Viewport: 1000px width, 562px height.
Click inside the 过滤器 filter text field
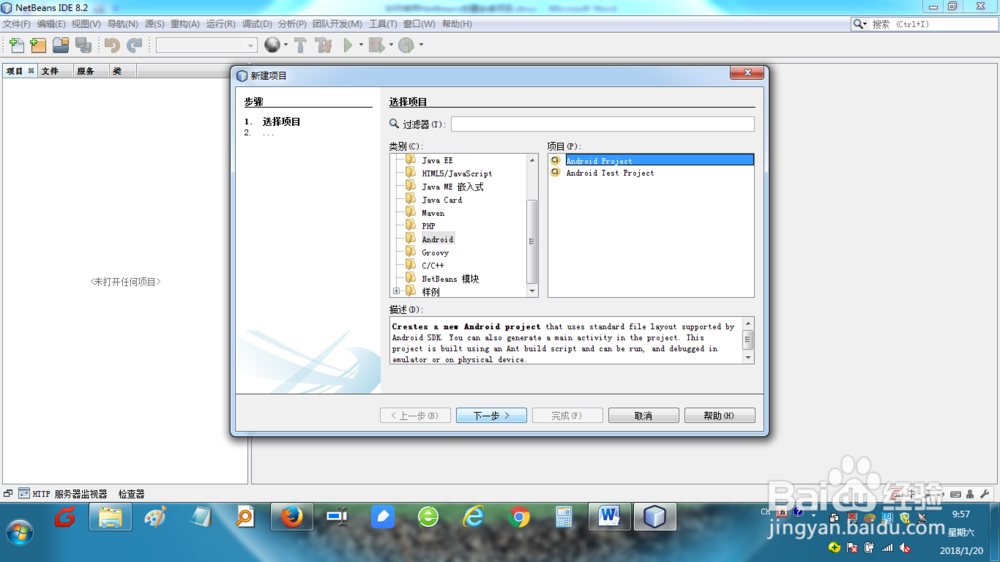coord(603,124)
